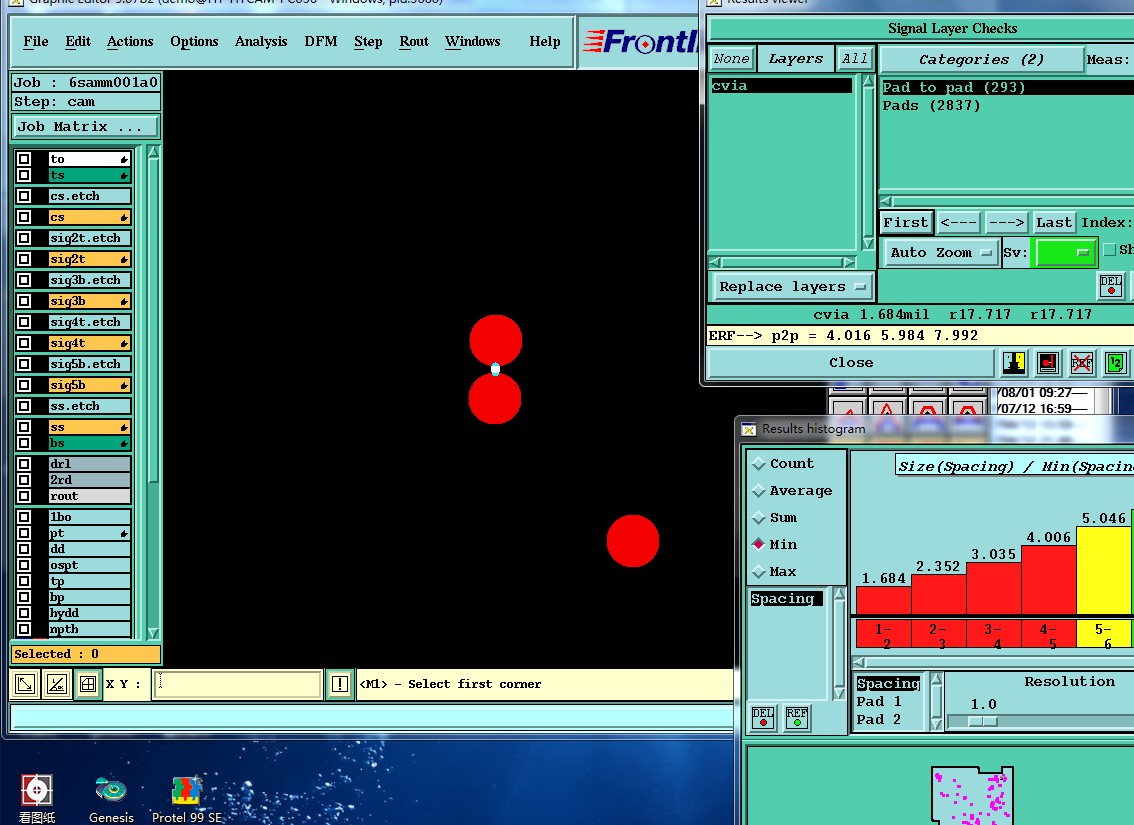This screenshot has width=1134, height=825.
Task: Toggle display of the 'ts' layer
Action: click(x=24, y=175)
